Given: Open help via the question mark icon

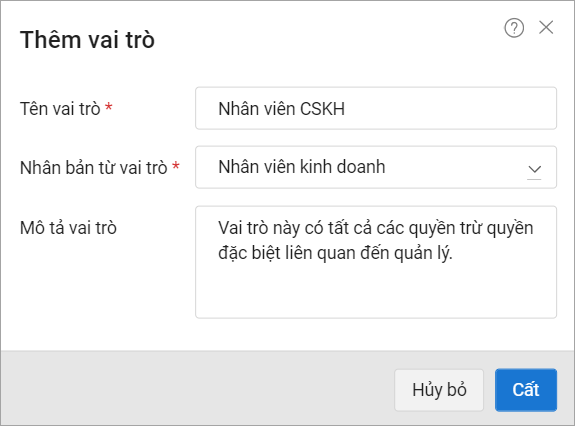Looking at the screenshot, I should pos(514,28).
